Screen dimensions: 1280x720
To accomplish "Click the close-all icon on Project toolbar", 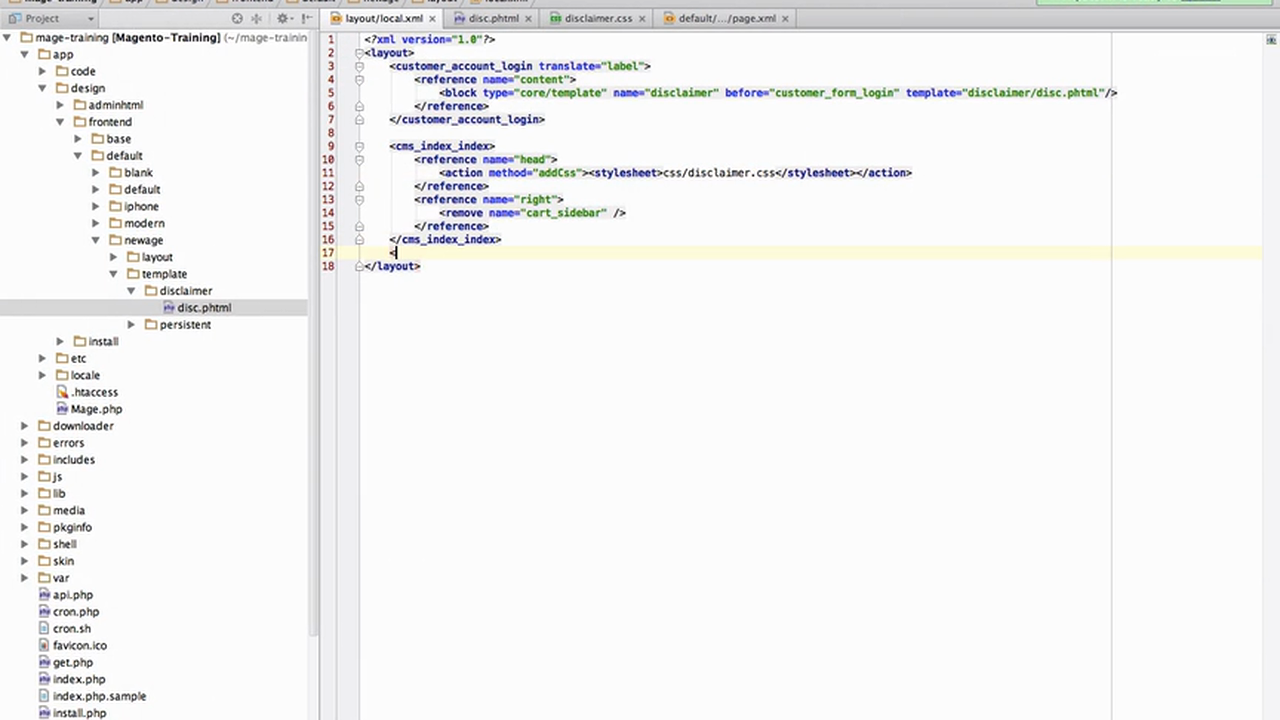I will (237, 18).
